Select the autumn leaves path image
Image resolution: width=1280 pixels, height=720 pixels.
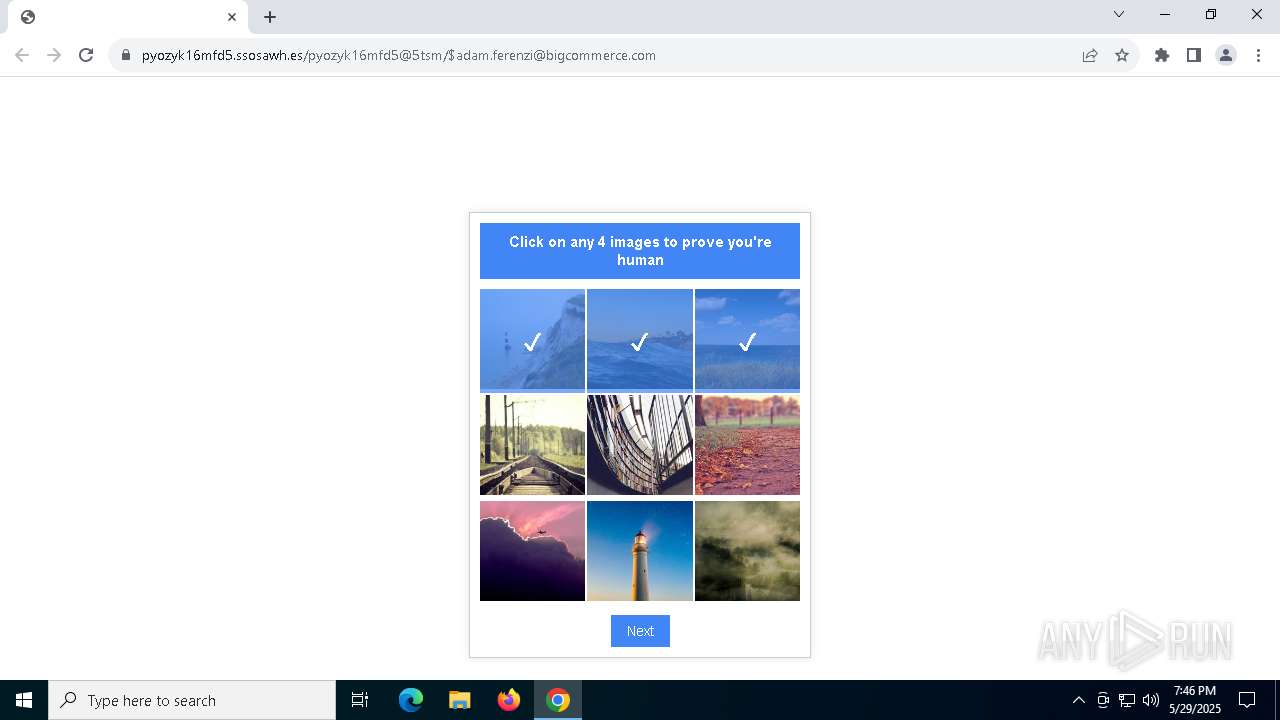click(x=747, y=445)
